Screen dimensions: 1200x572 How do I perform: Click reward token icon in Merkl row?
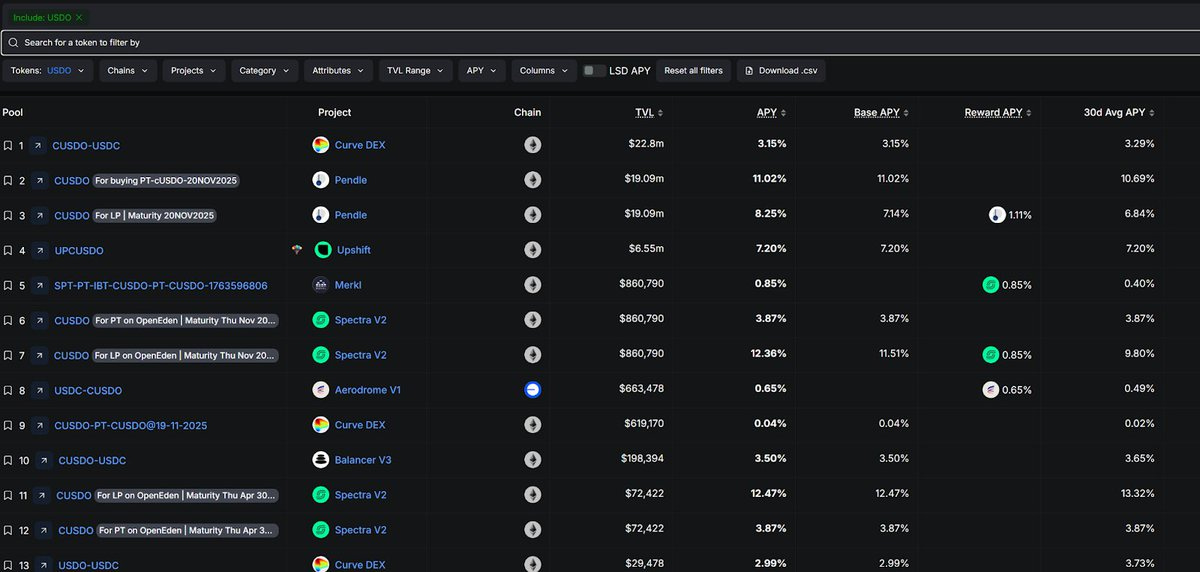pos(990,285)
